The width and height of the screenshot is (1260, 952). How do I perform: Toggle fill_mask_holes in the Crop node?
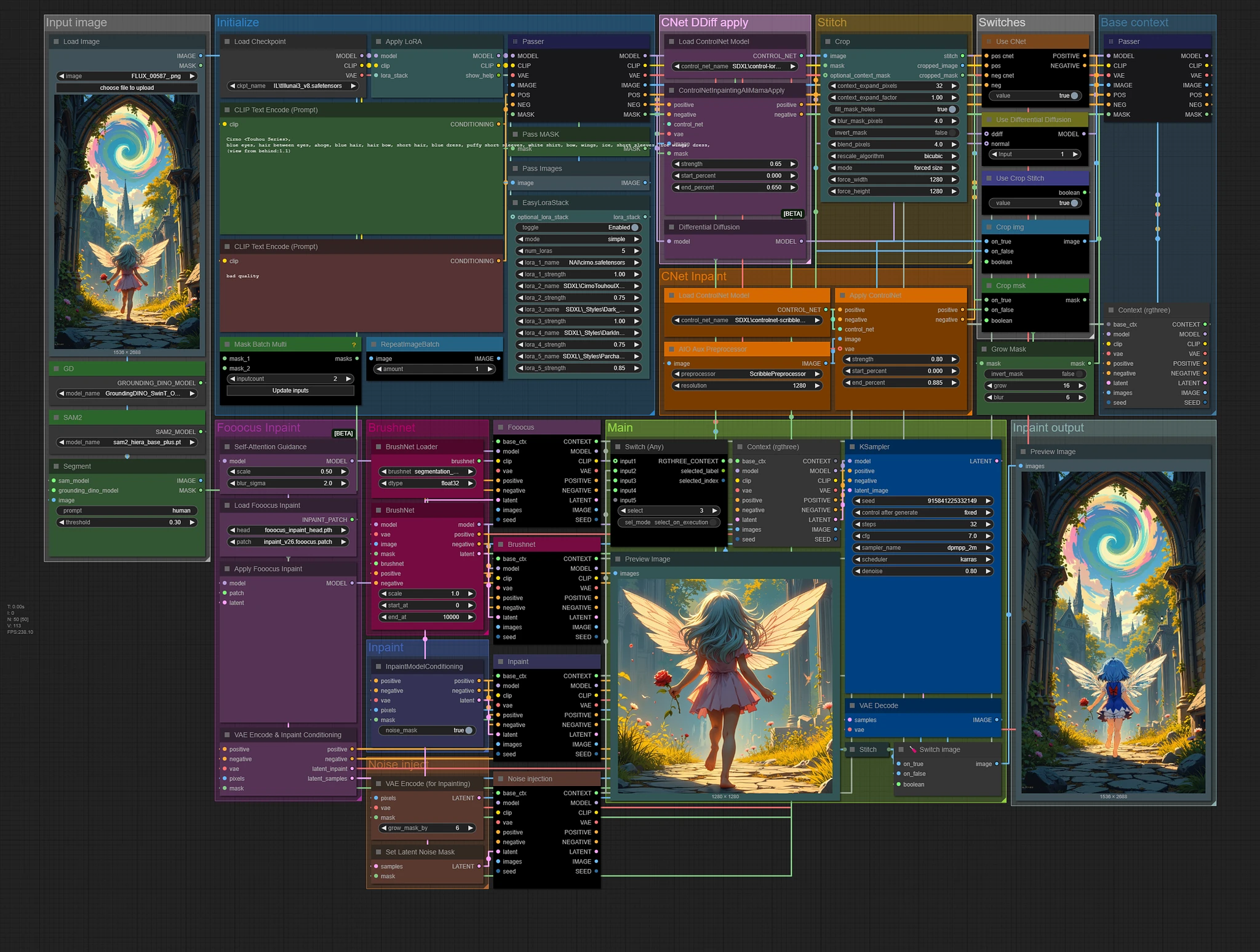pyautogui.click(x=893, y=109)
